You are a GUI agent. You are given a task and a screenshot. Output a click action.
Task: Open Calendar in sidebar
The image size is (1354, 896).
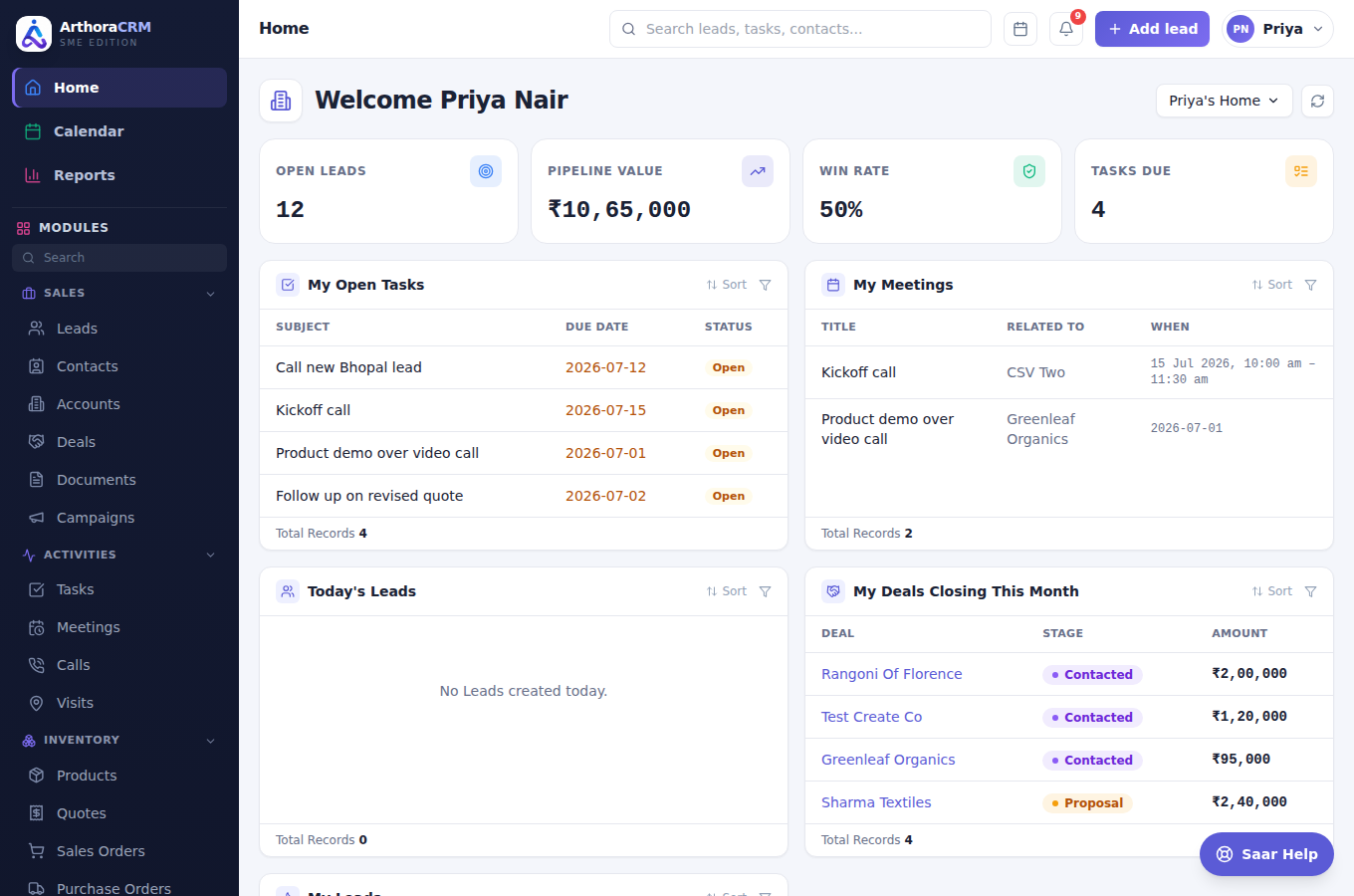119,131
